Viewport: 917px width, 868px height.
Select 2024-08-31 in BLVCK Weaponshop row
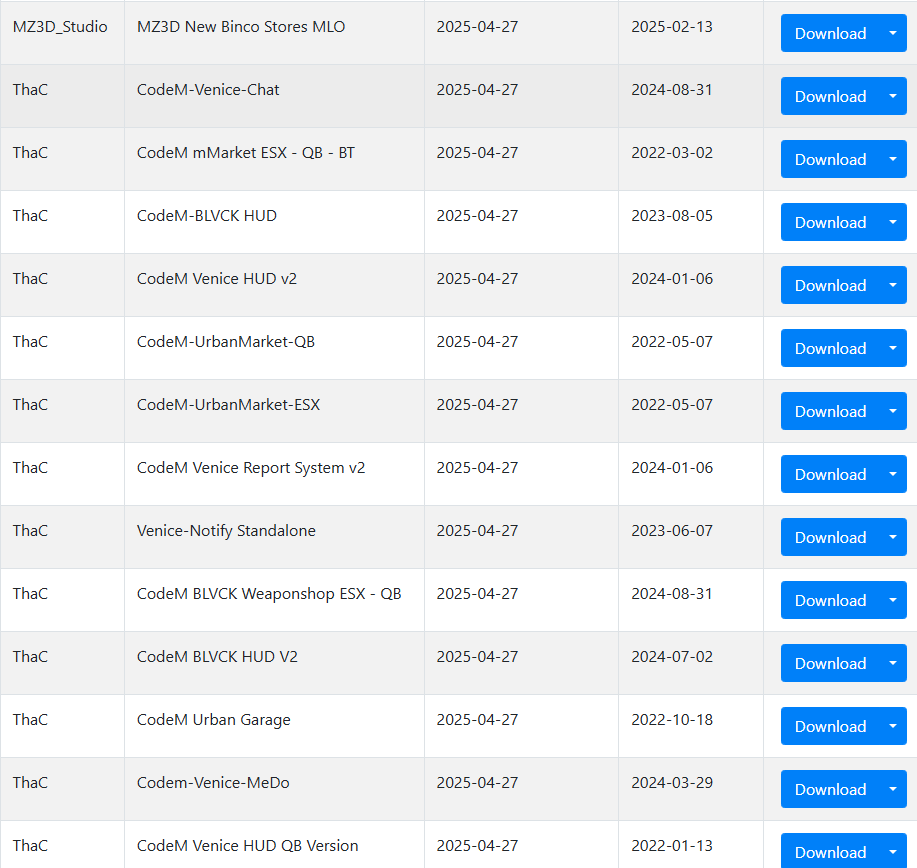(672, 594)
